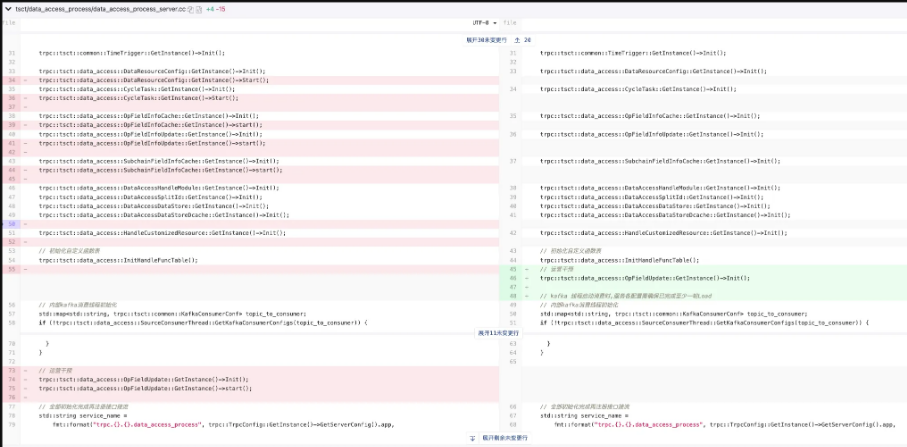Image resolution: width=907 pixels, height=447 pixels.
Task: Click line number 34 of deleted row
Action: tap(12, 80)
